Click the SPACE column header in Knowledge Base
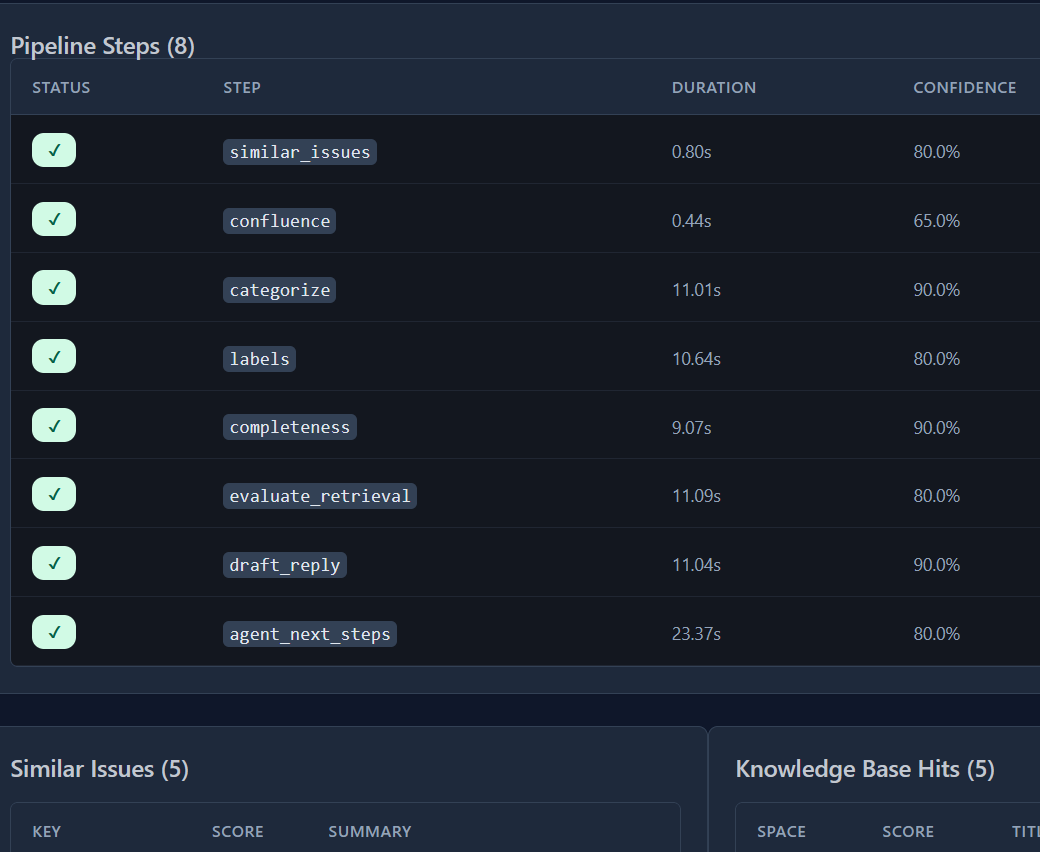Image resolution: width=1040 pixels, height=852 pixels. click(x=781, y=831)
